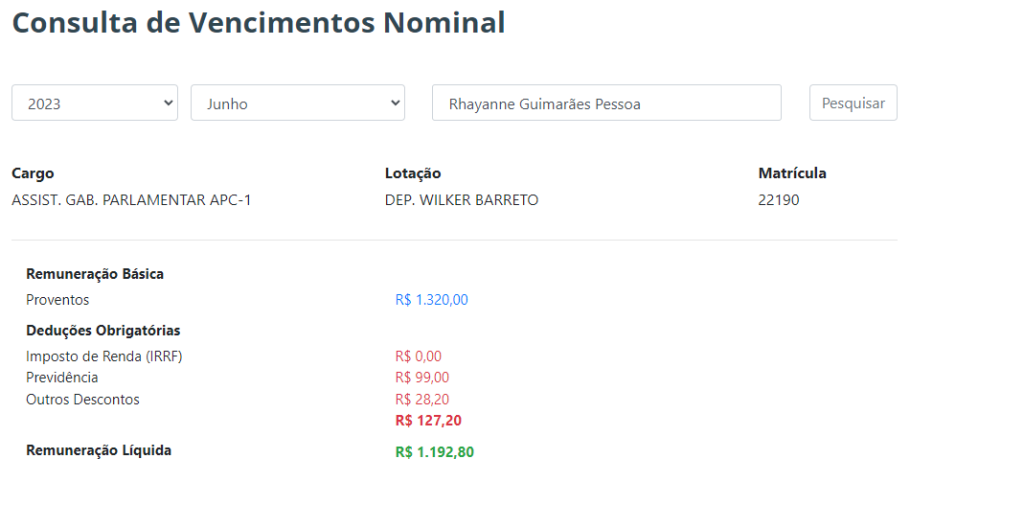
Task: Click the Imposto de Renda (IRRF) label
Action: [104, 356]
